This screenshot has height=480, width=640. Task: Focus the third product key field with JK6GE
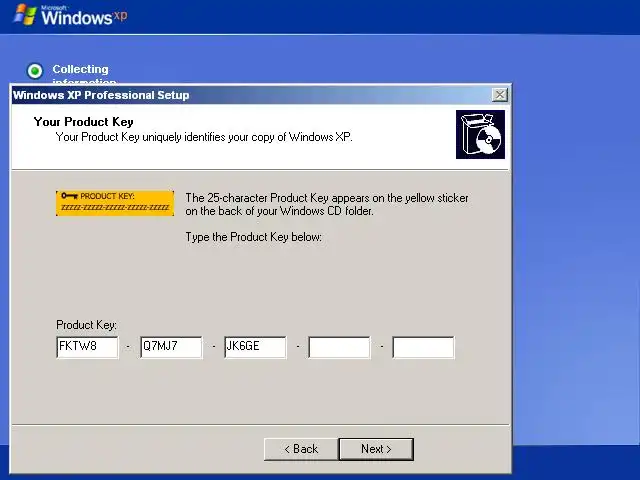(x=256, y=347)
